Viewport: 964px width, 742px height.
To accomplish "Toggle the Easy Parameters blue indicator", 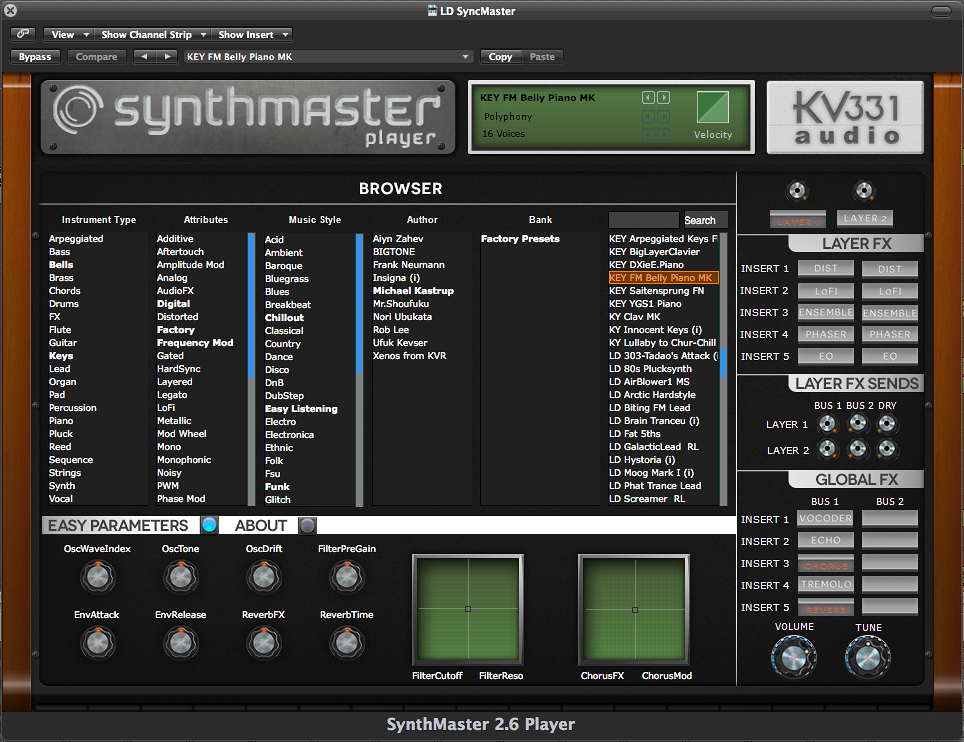I will pos(209,525).
